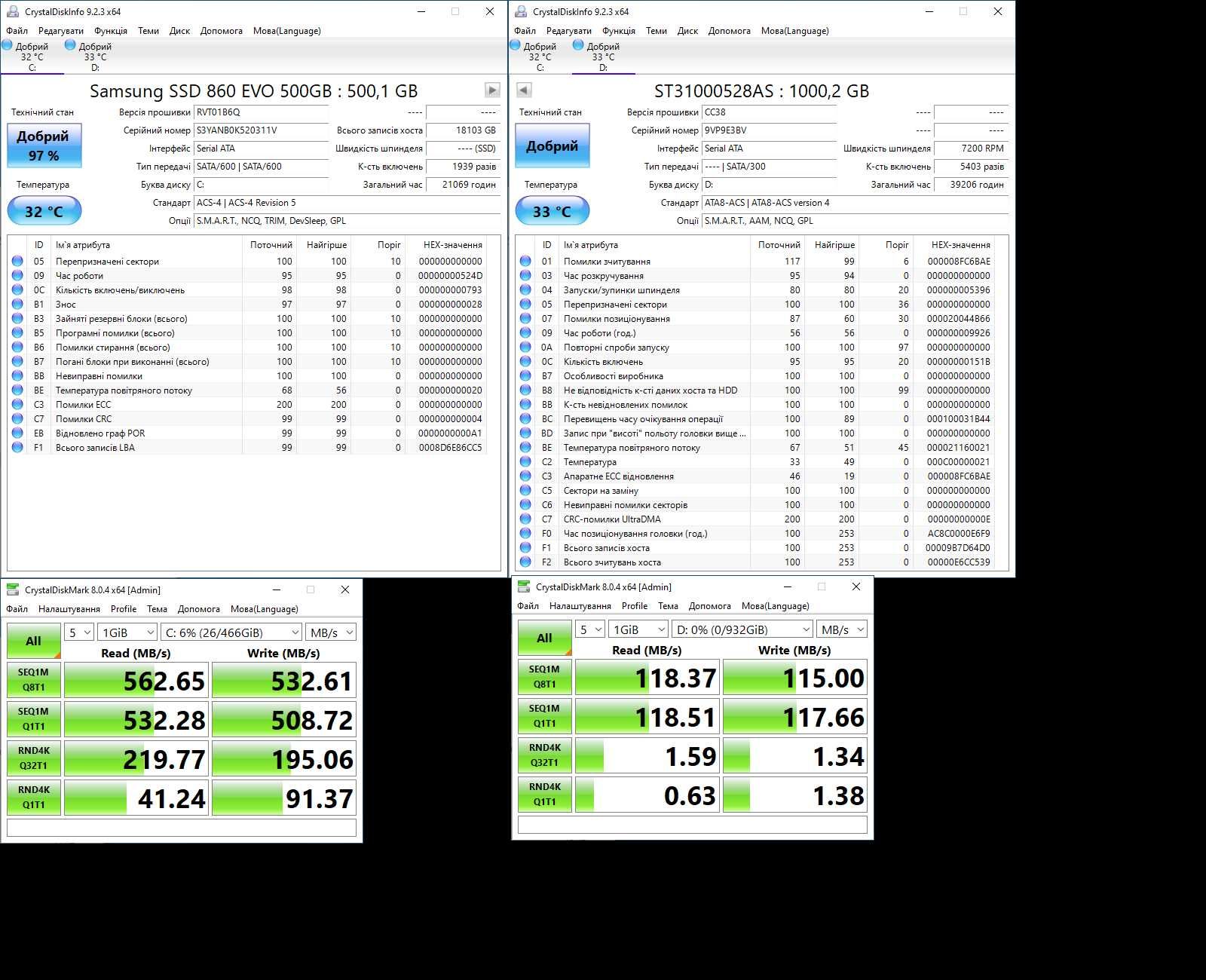
Task: Open MB/s unit dropdown in C: CrystalDiskMark
Action: click(331, 632)
